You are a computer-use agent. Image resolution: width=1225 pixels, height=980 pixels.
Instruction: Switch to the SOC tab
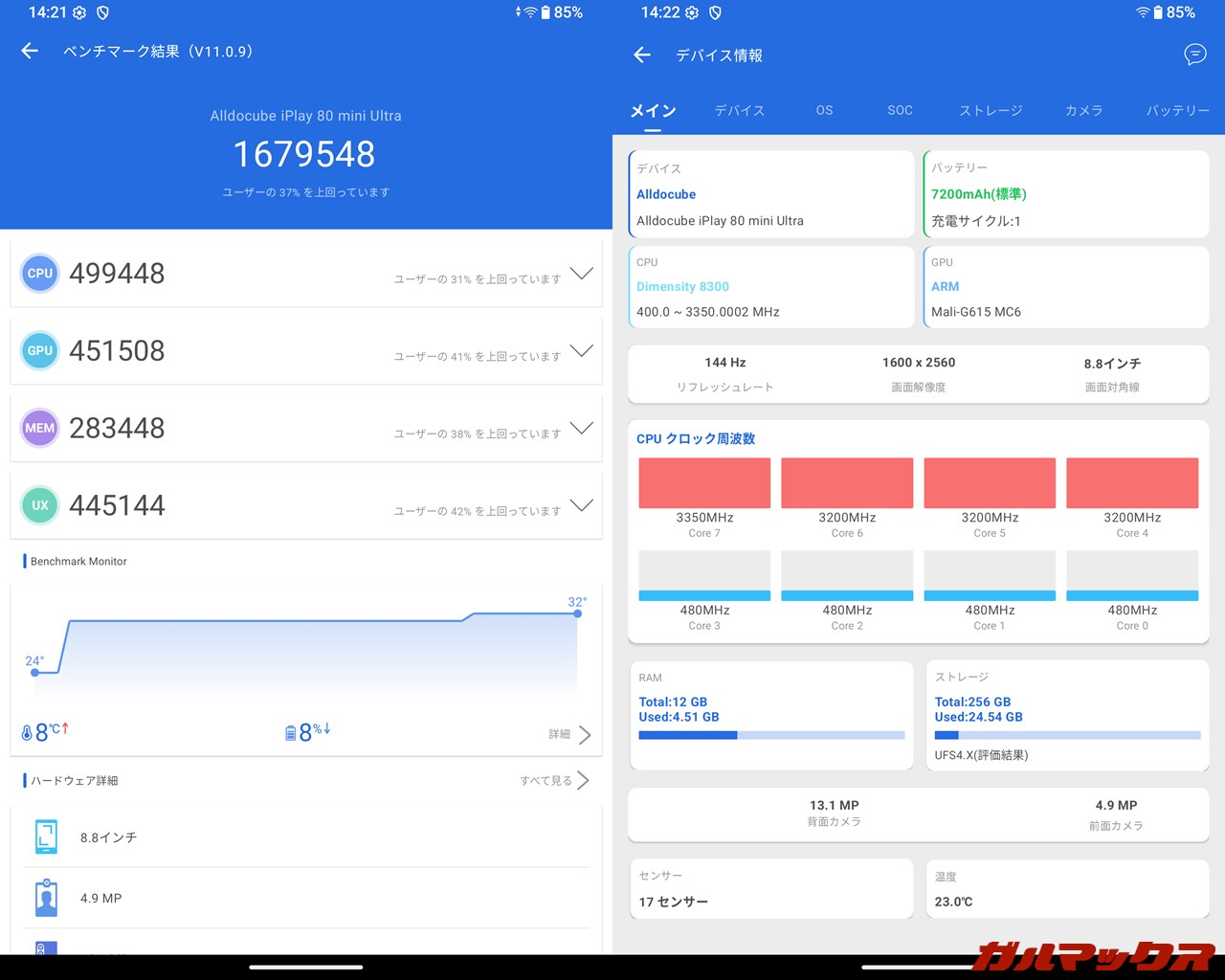tap(900, 111)
